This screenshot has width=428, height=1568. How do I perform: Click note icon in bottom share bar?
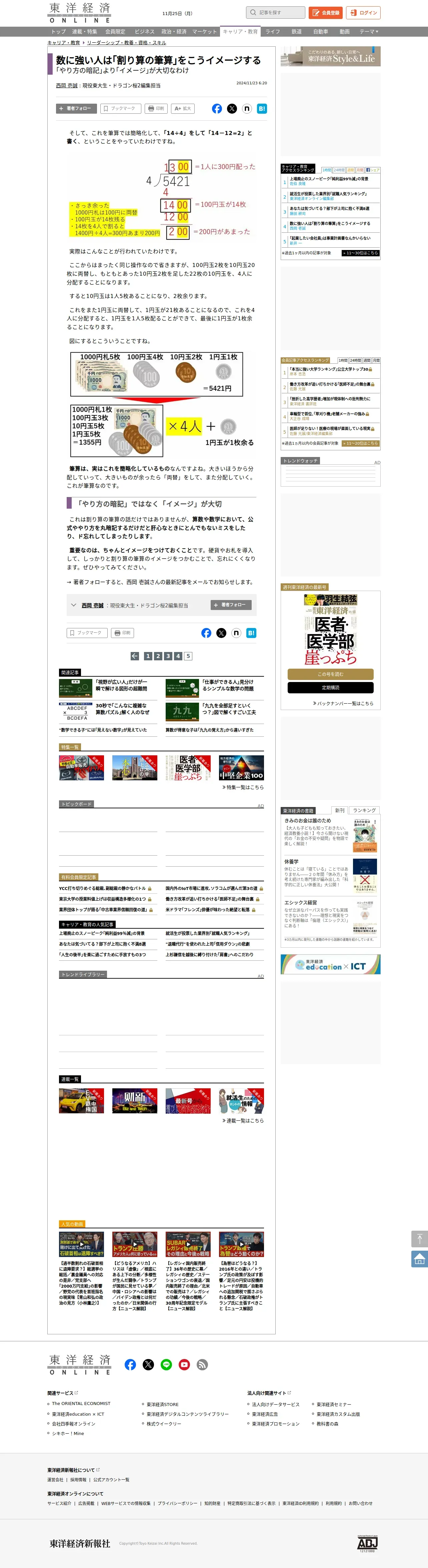236,633
